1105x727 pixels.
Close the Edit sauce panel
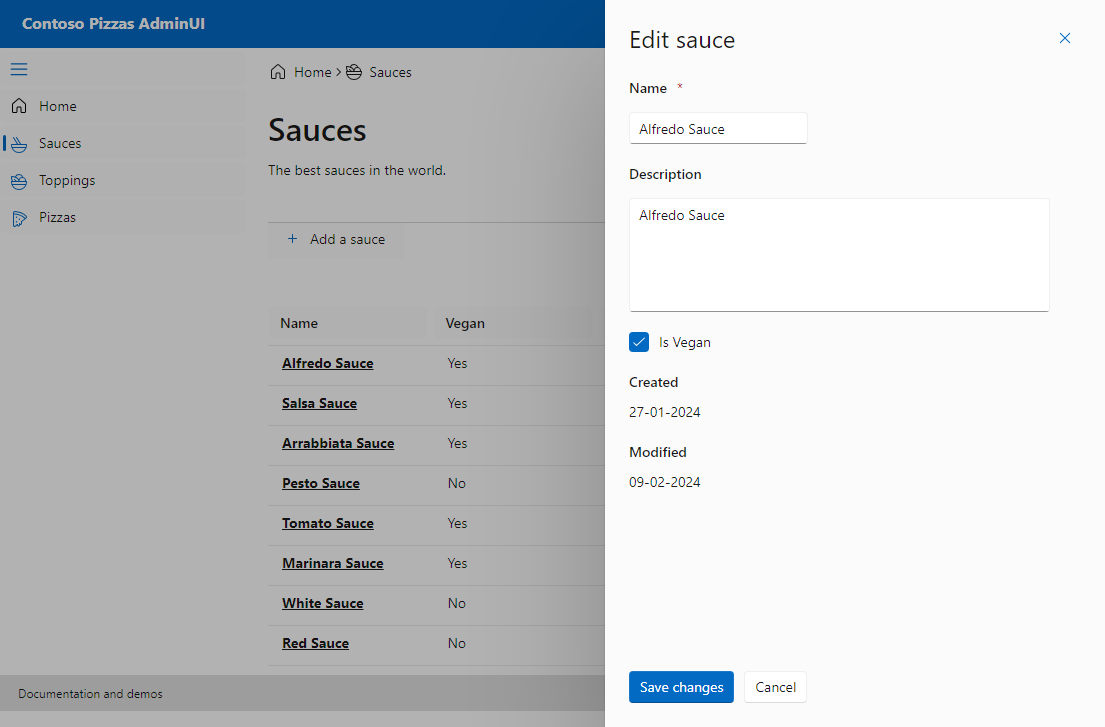coord(1065,38)
